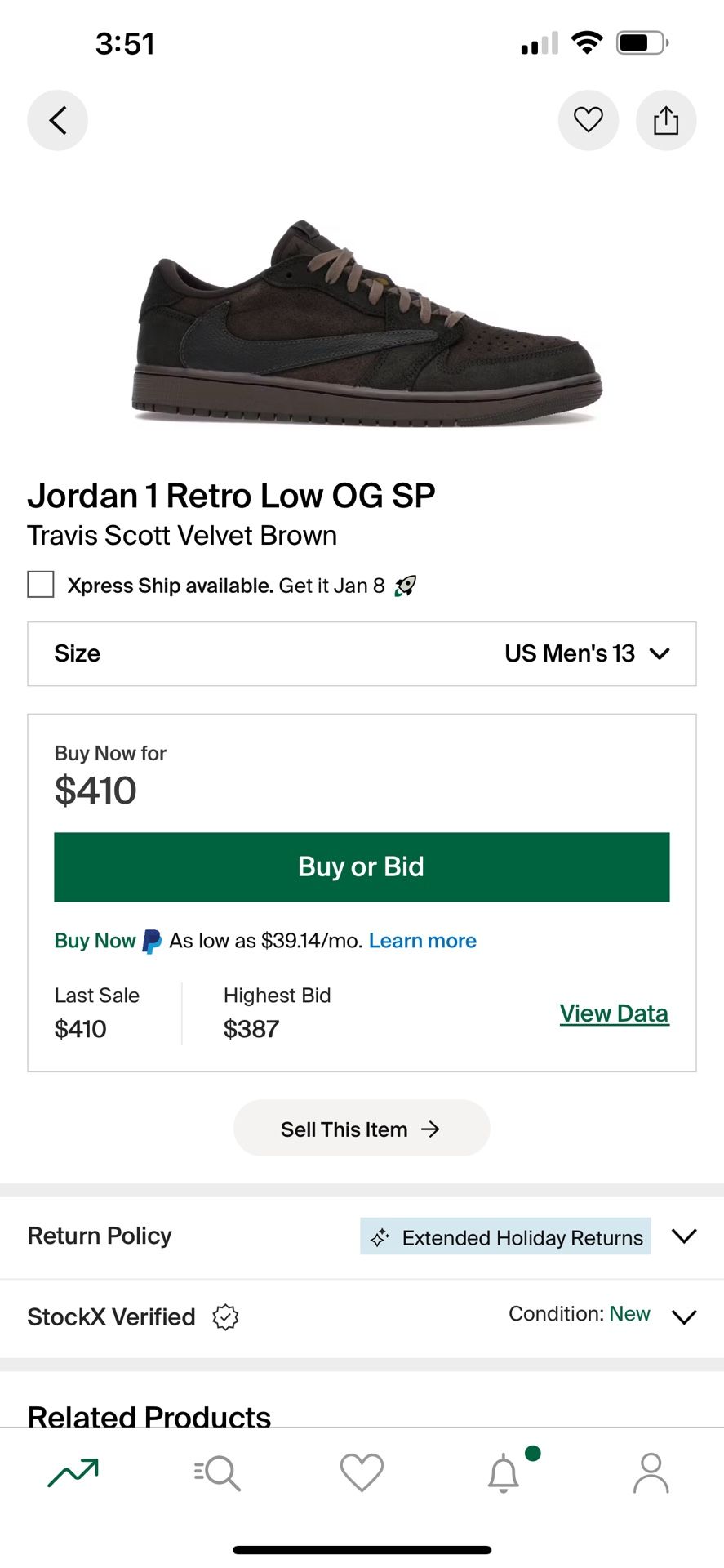Open Learn more about PayPal financing

(x=422, y=940)
